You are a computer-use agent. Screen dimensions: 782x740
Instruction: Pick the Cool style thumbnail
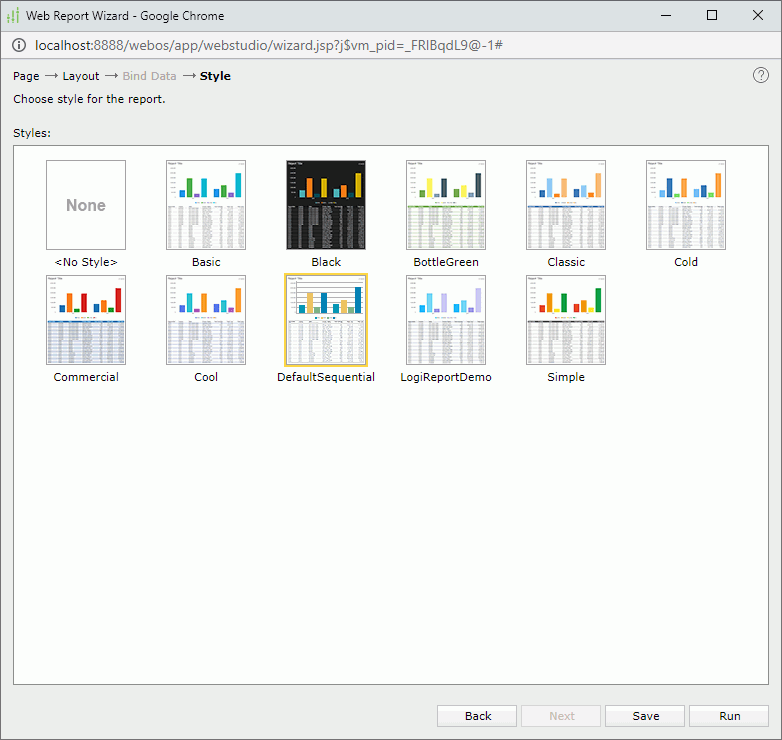pyautogui.click(x=206, y=320)
